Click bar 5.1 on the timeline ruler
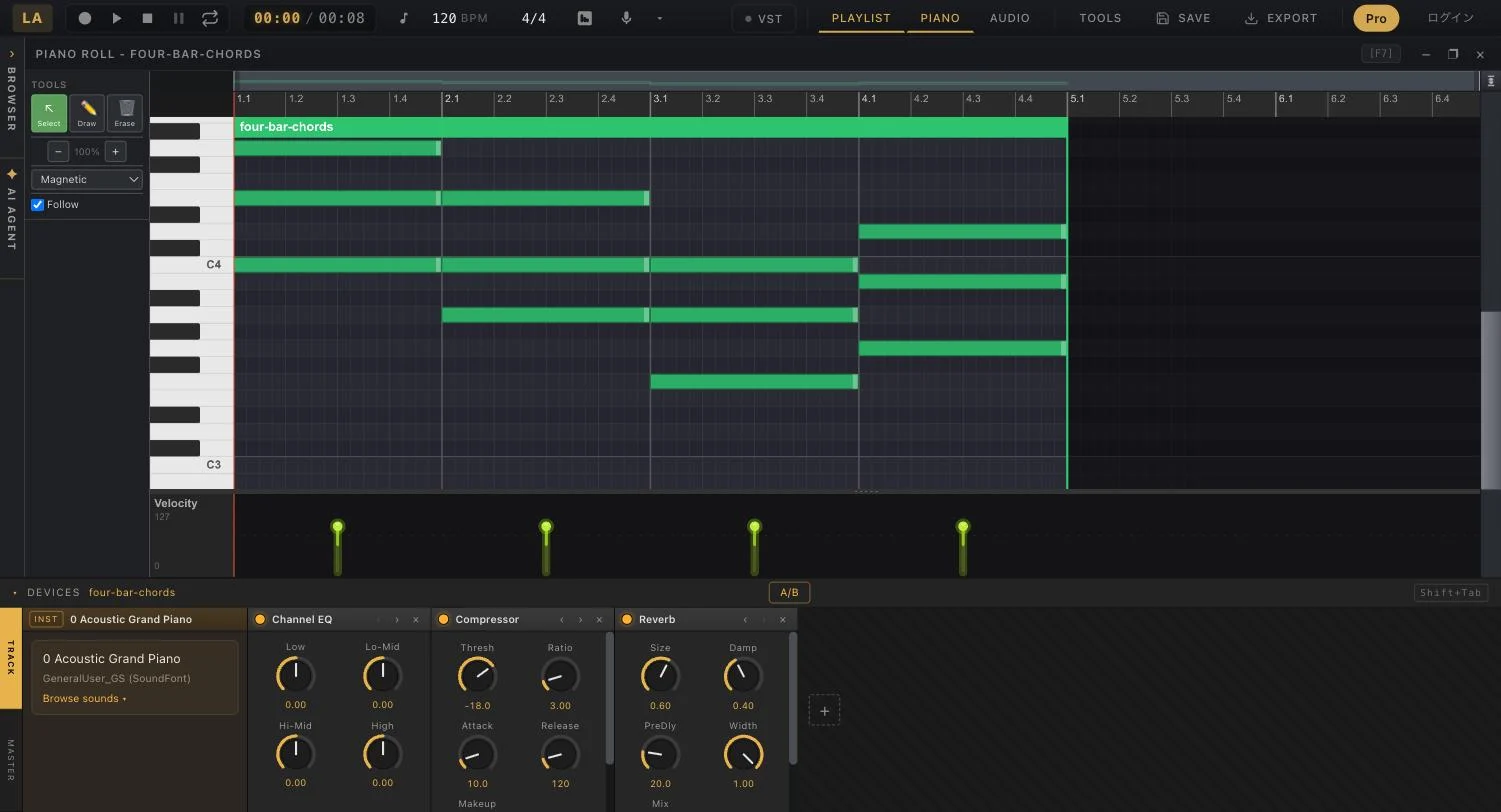1501x812 pixels. point(1077,98)
